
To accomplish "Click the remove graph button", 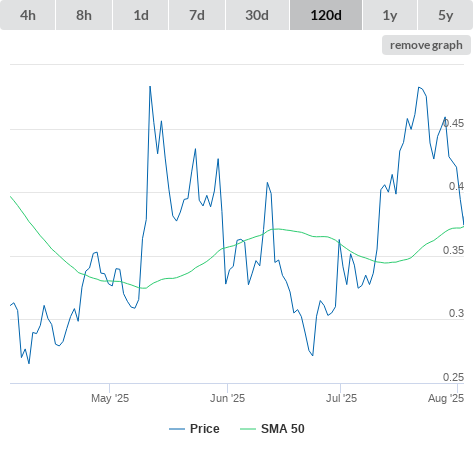I will point(426,45).
